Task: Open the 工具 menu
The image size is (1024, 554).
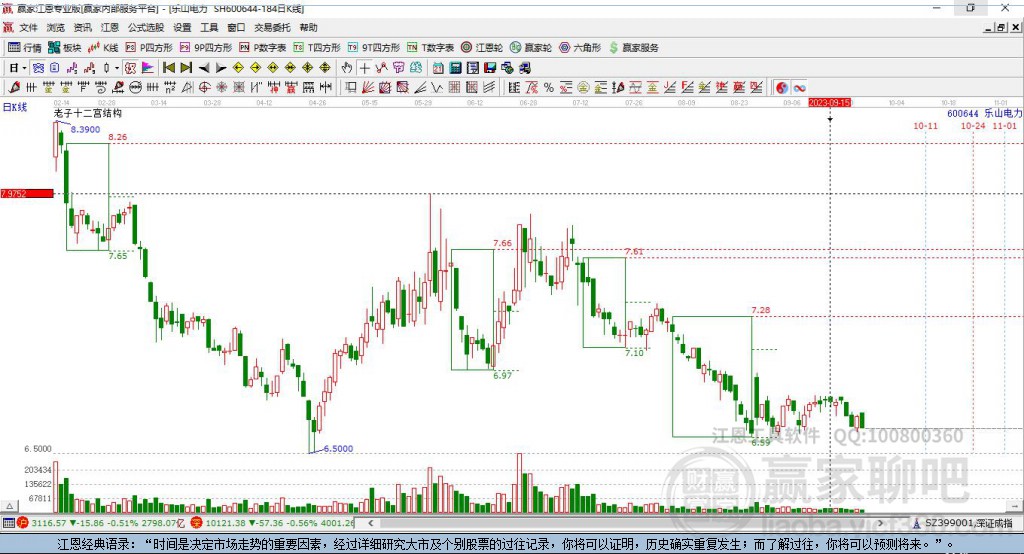Action: tap(209, 27)
